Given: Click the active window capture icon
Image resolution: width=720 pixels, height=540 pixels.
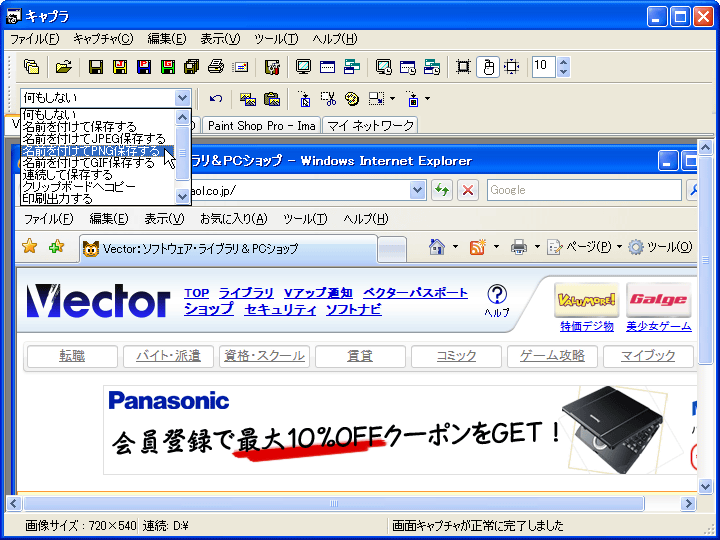Looking at the screenshot, I should [327, 67].
